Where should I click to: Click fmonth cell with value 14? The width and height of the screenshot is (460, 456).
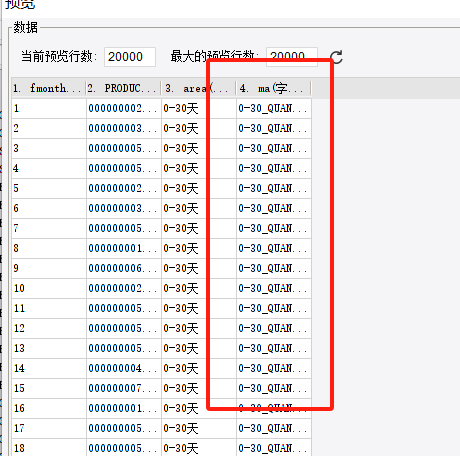point(49,368)
